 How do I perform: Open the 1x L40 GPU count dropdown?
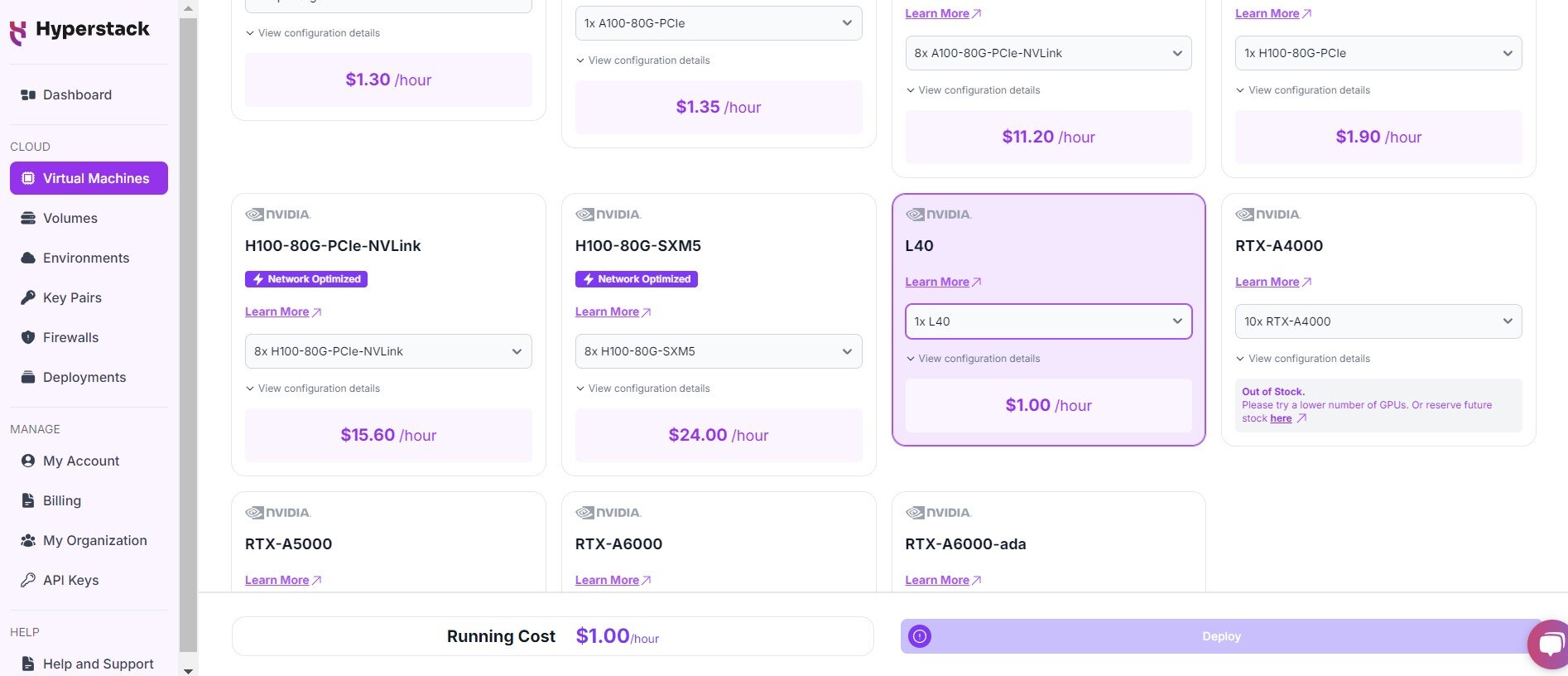[1048, 321]
